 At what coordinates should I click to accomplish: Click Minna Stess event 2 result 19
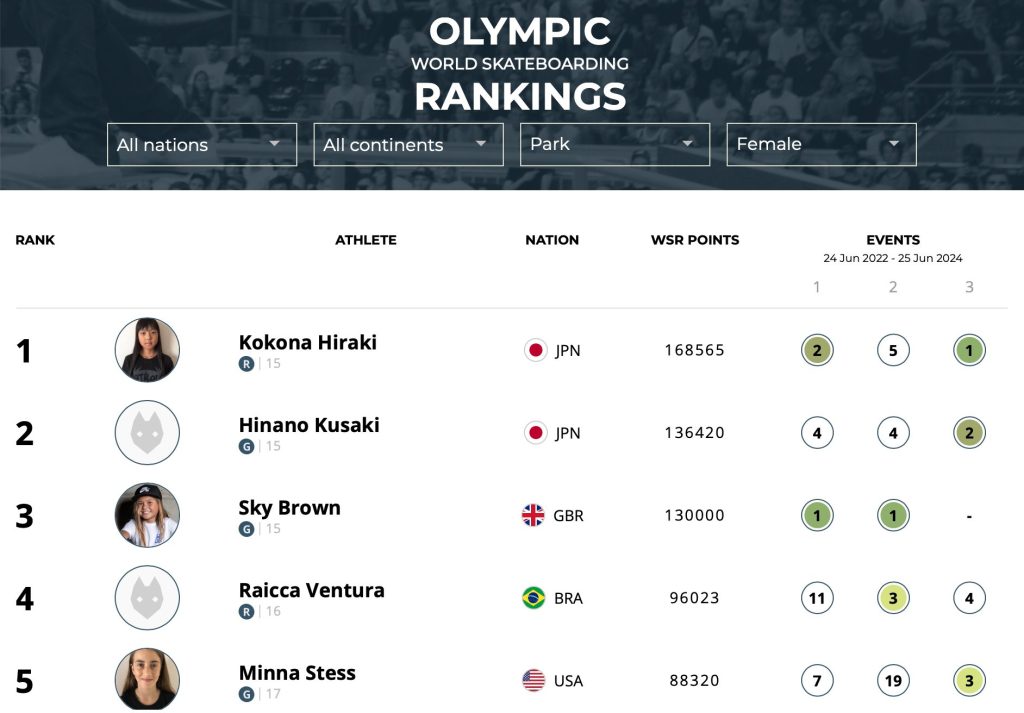click(x=893, y=680)
